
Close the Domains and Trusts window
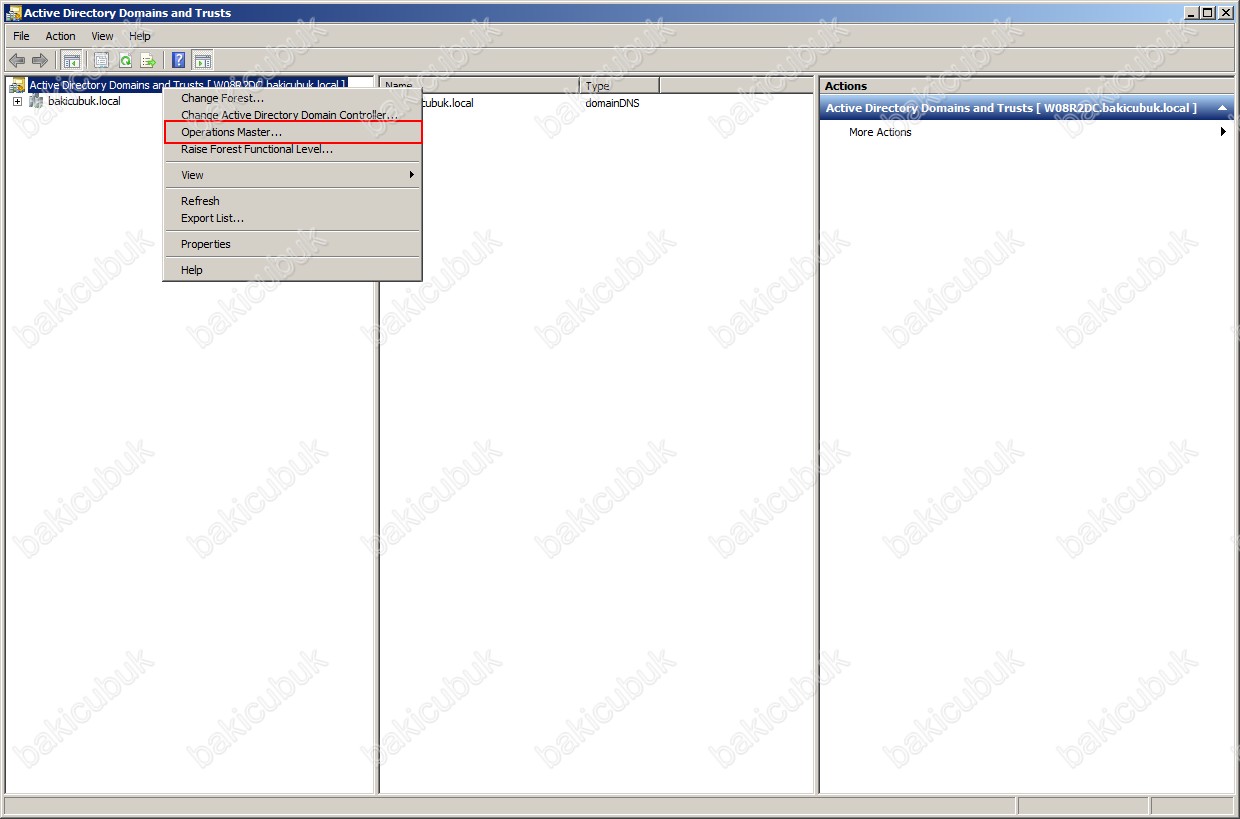[1226, 12]
